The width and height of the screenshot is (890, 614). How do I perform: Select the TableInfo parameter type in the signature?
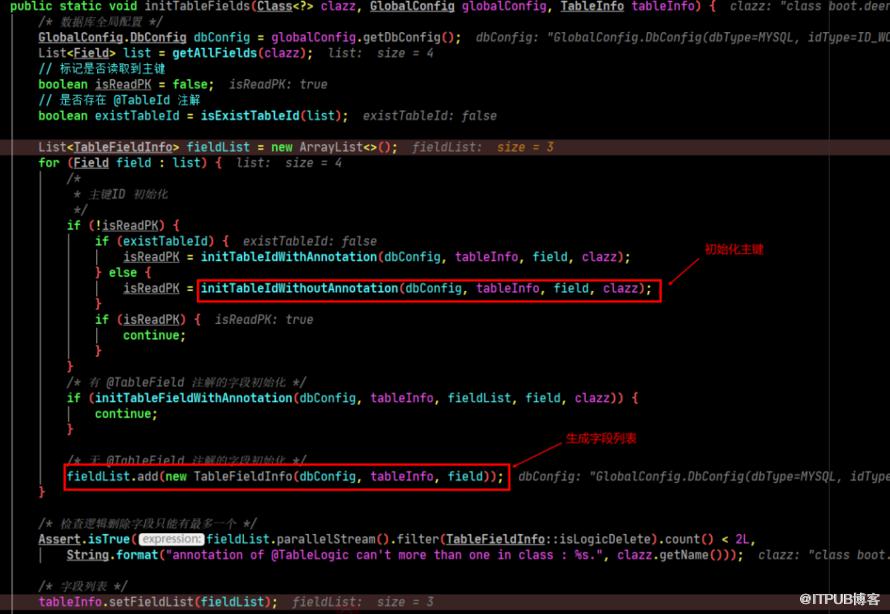(592, 6)
